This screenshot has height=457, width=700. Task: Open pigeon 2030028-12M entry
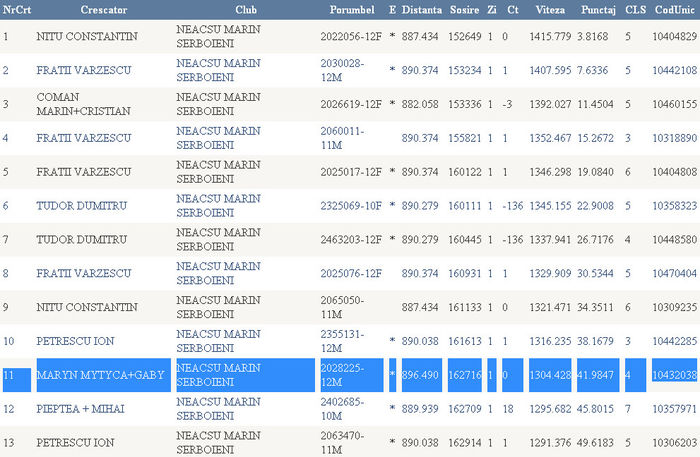coord(349,69)
